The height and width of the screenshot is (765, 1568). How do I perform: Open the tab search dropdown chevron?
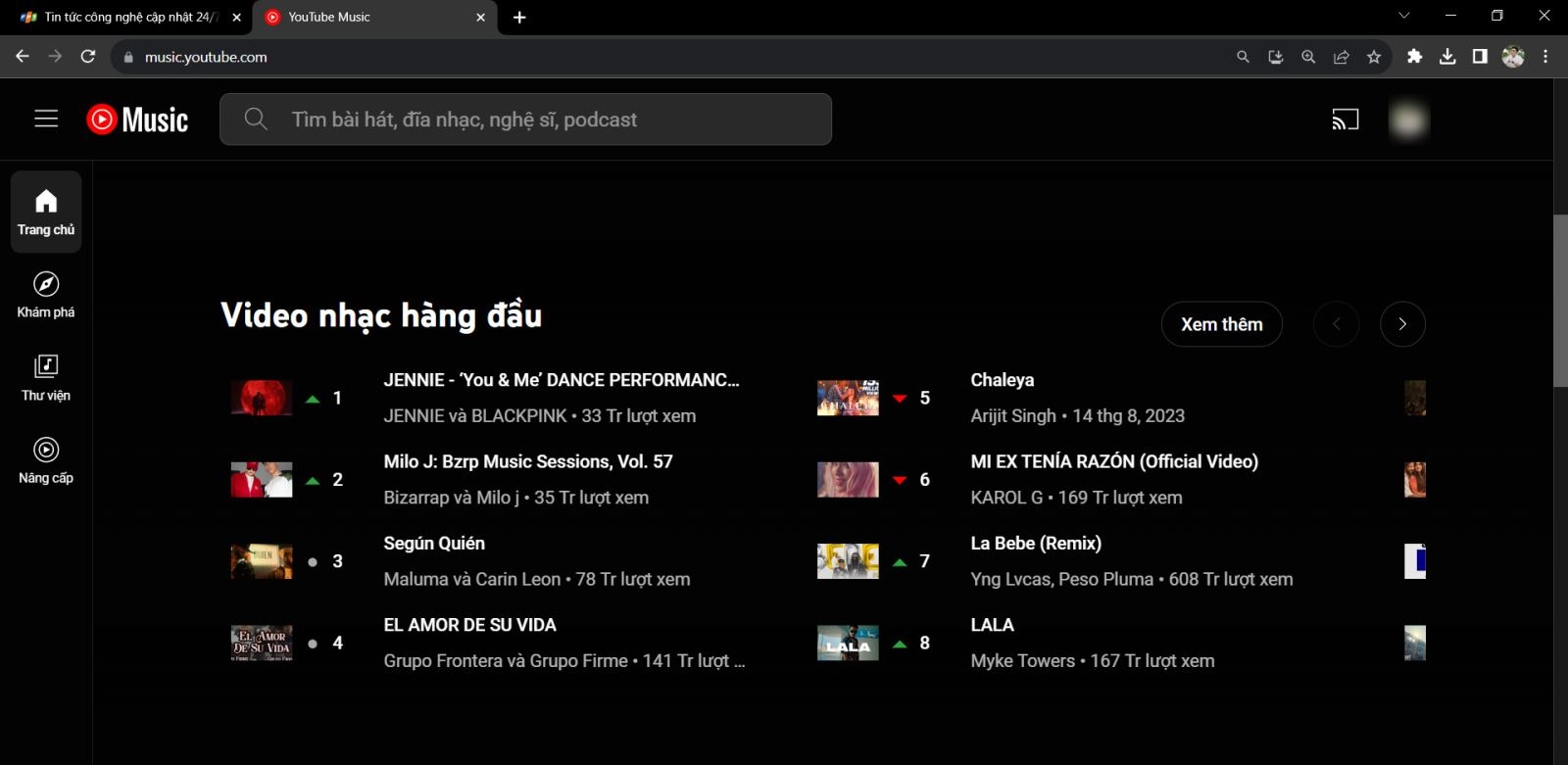[x=1403, y=16]
